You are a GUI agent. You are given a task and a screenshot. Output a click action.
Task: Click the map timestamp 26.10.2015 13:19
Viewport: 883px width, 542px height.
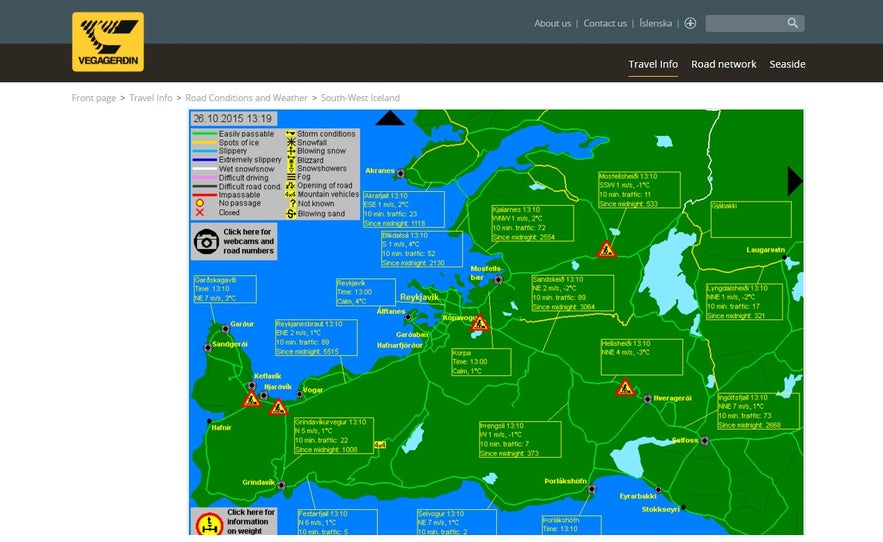[233, 119]
